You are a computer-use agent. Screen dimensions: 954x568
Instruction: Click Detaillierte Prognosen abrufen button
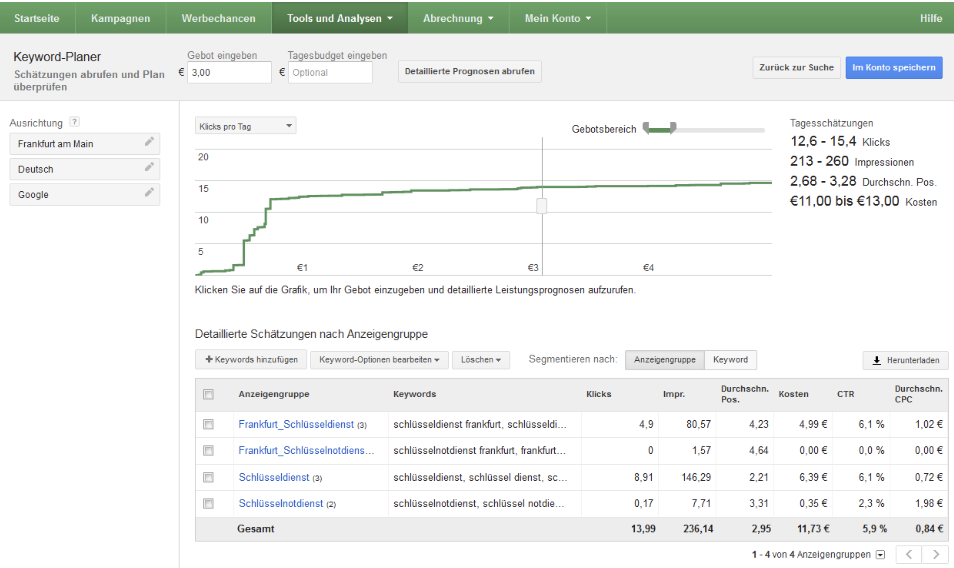coord(470,71)
